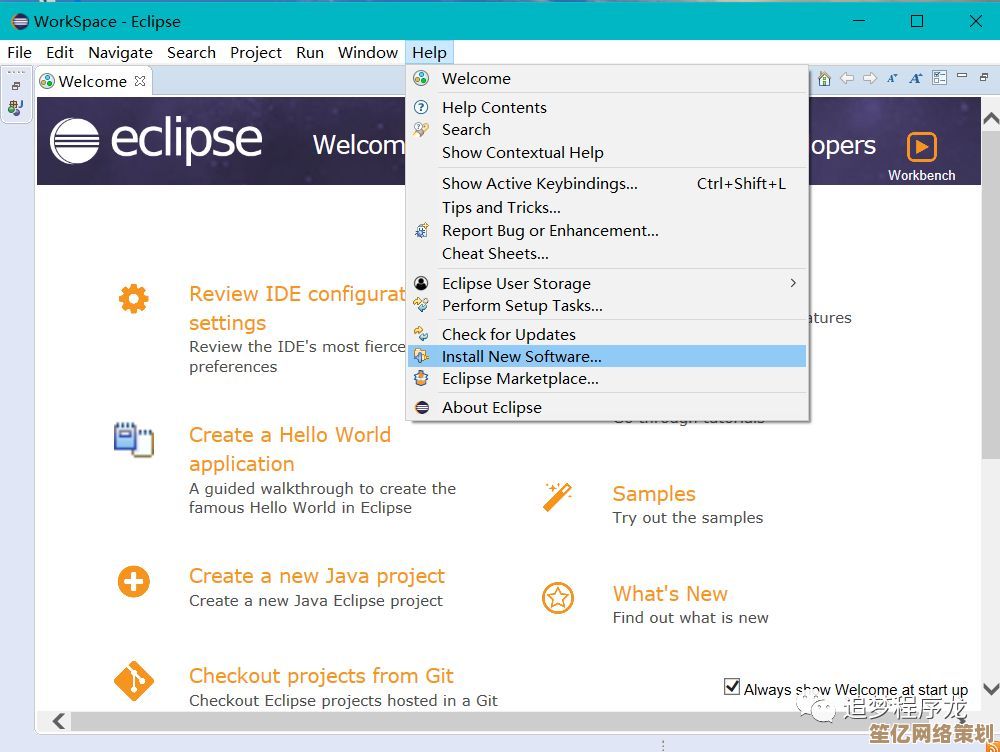Open the Workbench play icon
The image size is (1000, 752).
pos(921,147)
